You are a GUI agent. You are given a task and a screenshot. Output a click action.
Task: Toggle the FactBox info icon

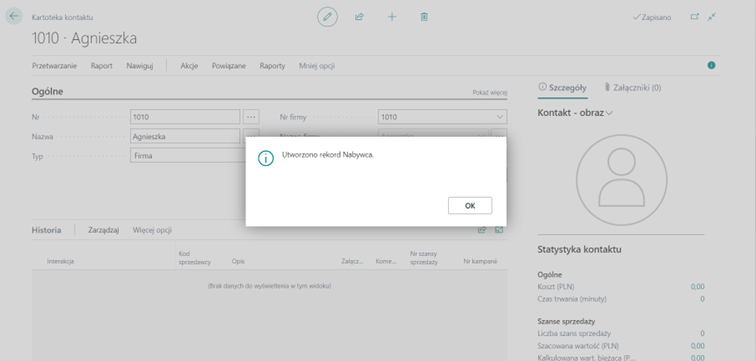(x=711, y=66)
